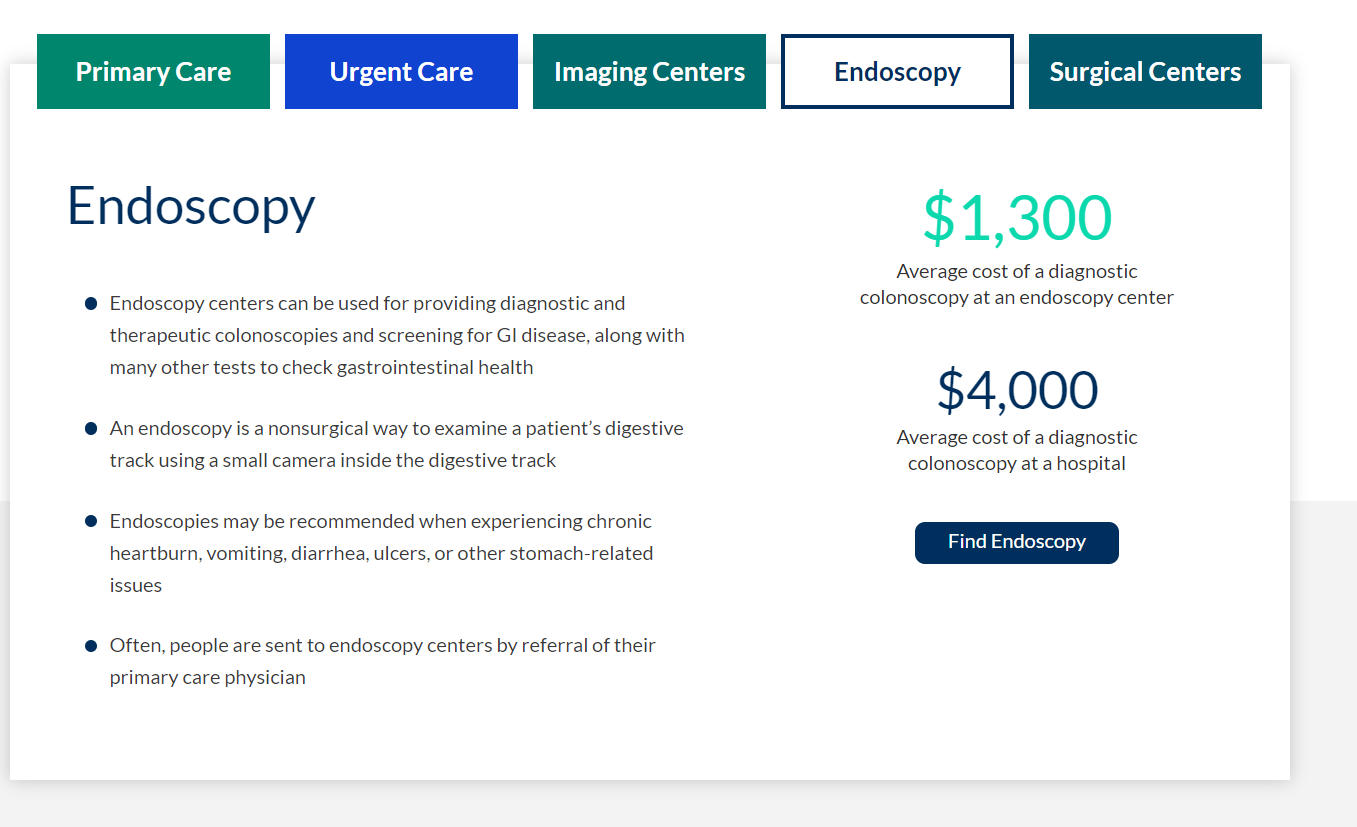Click the $4,000 price figure

click(1016, 390)
